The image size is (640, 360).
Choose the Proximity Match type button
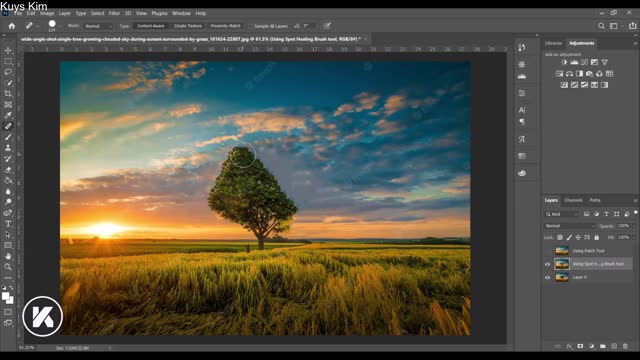225,26
